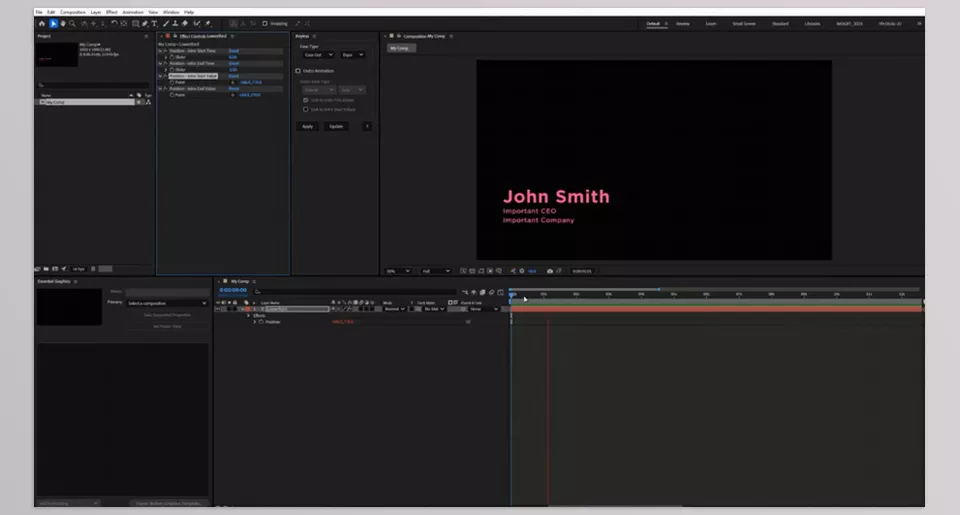
Task: Open the viewer magnification 50% dropdown
Action: 397,271
